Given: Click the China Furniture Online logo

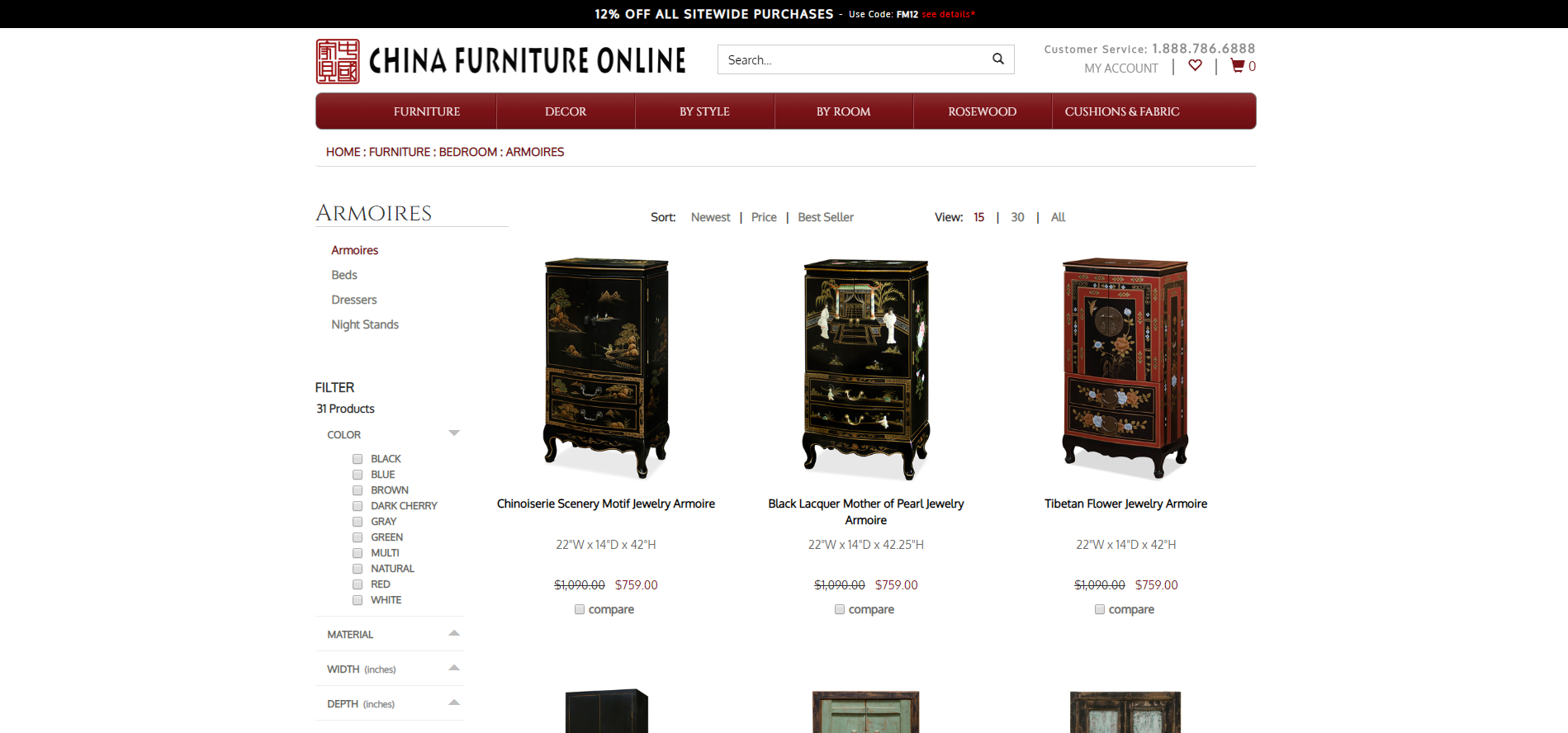Looking at the screenshot, I should coord(501,61).
